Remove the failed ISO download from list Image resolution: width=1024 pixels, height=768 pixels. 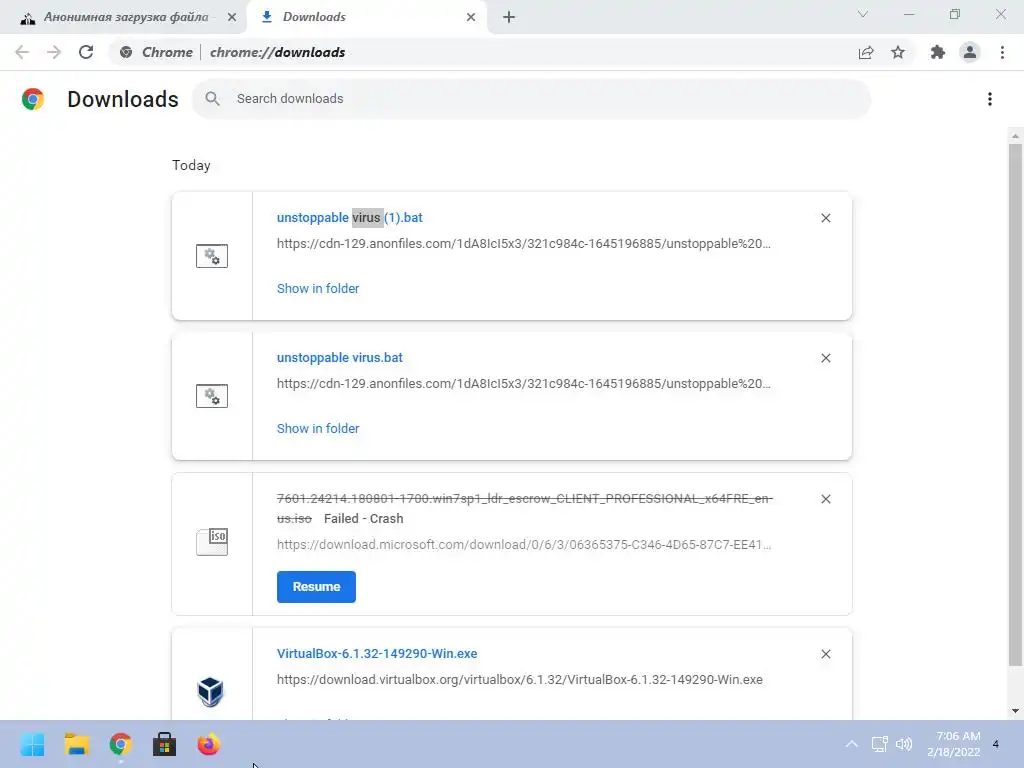click(x=825, y=499)
